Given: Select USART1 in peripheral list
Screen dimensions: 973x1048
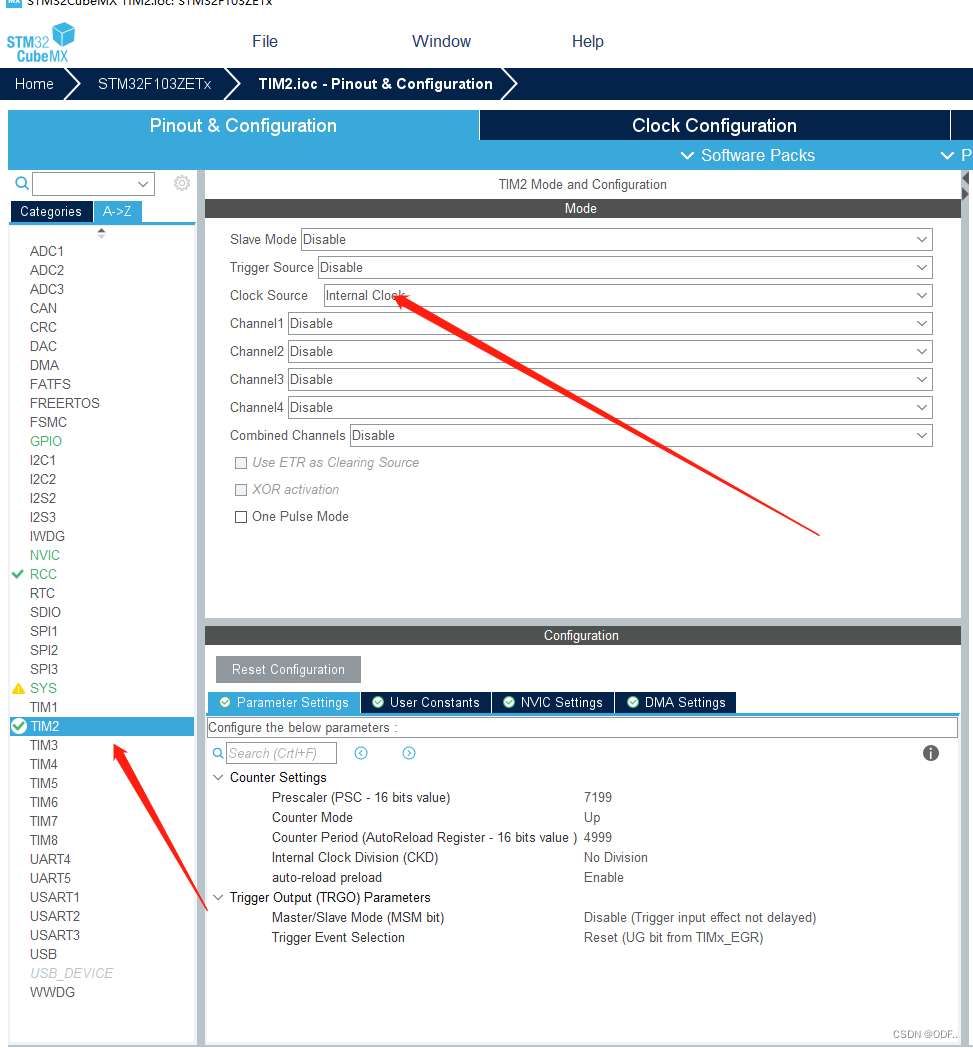Looking at the screenshot, I should pos(55,897).
